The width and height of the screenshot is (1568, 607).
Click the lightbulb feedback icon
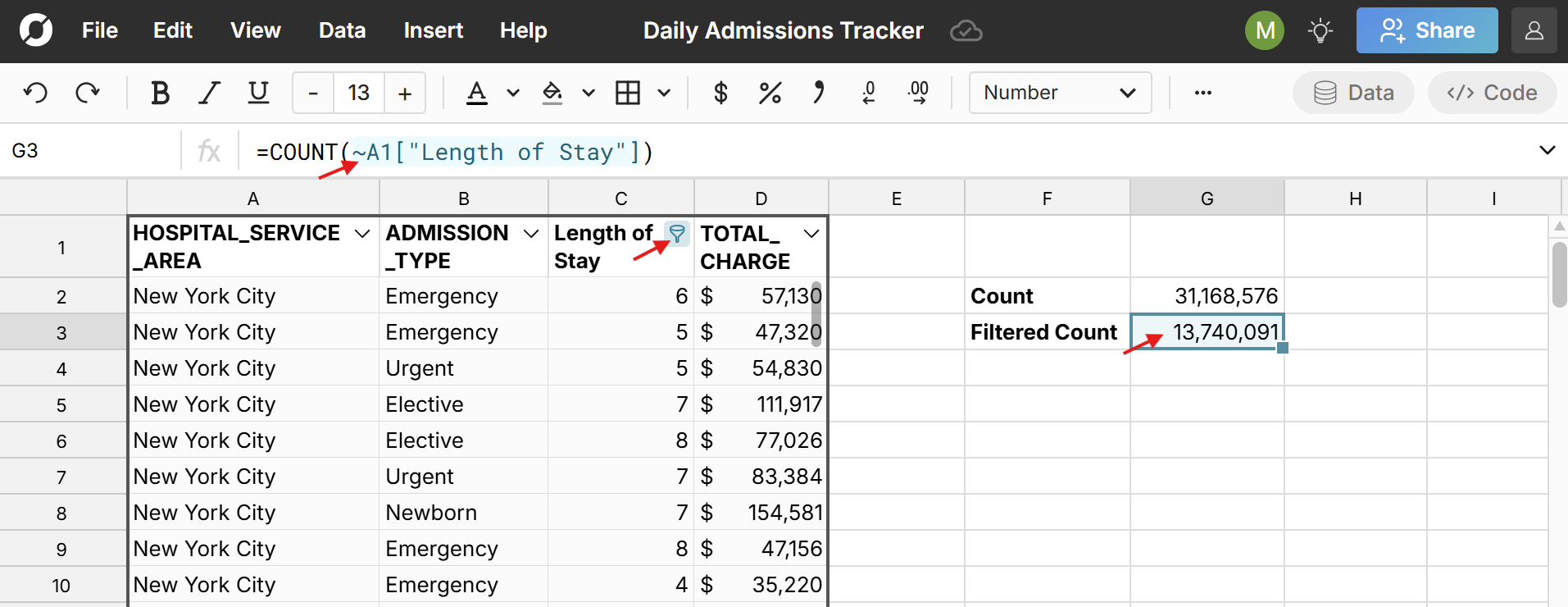(x=1320, y=30)
